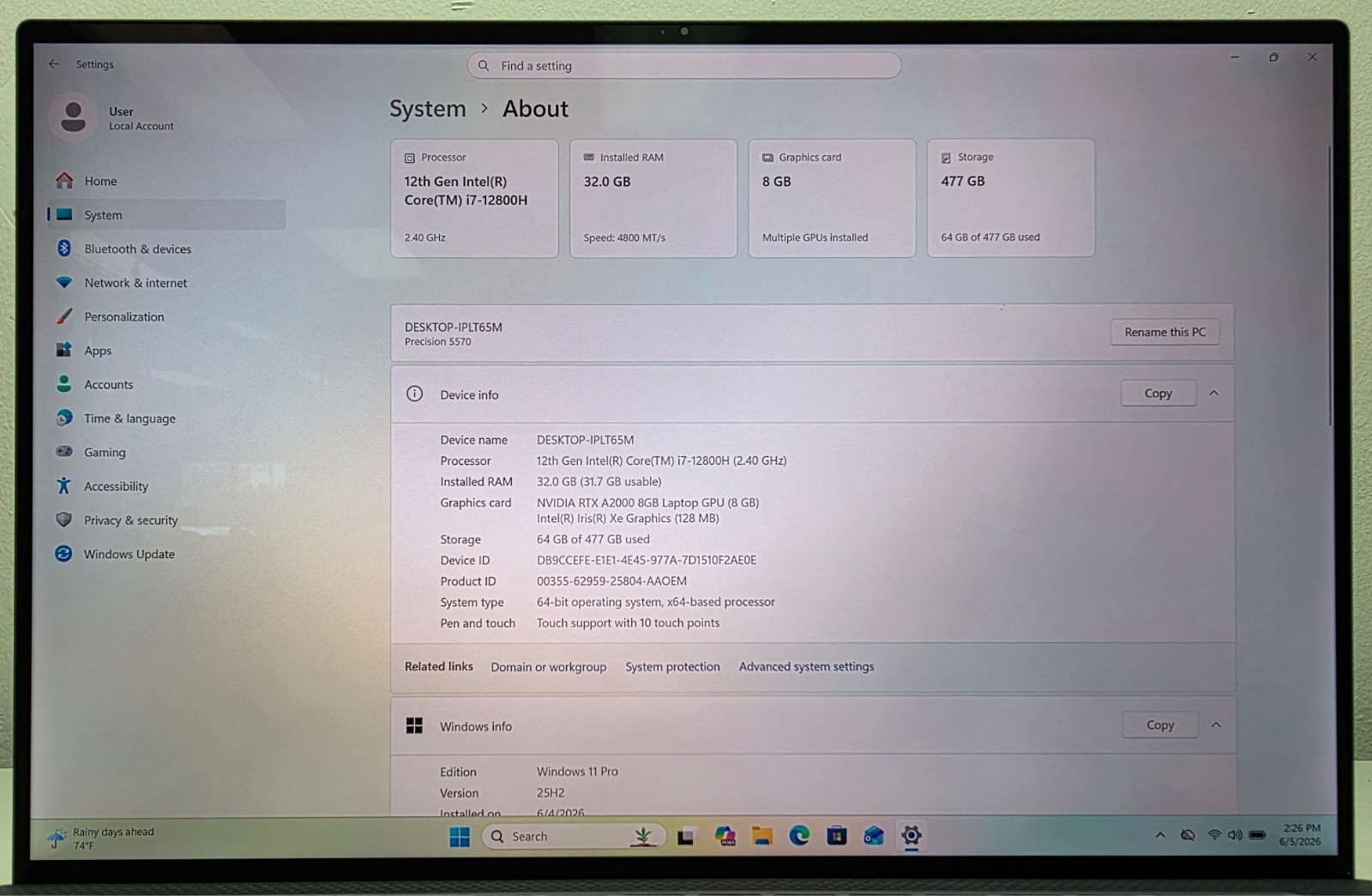
Task: Click the Precision 5570 model text
Action: [437, 342]
